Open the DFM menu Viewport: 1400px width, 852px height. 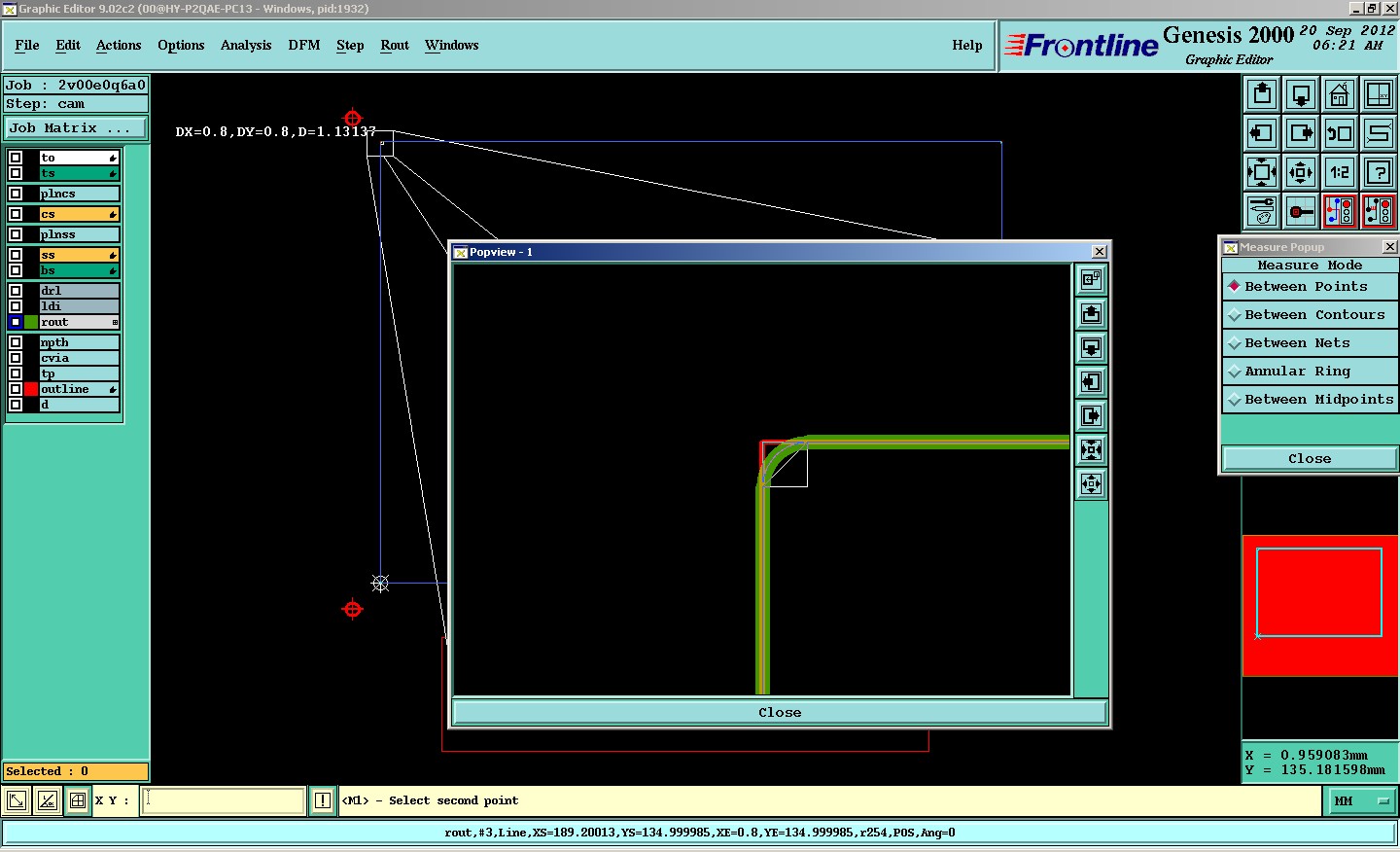(x=304, y=46)
